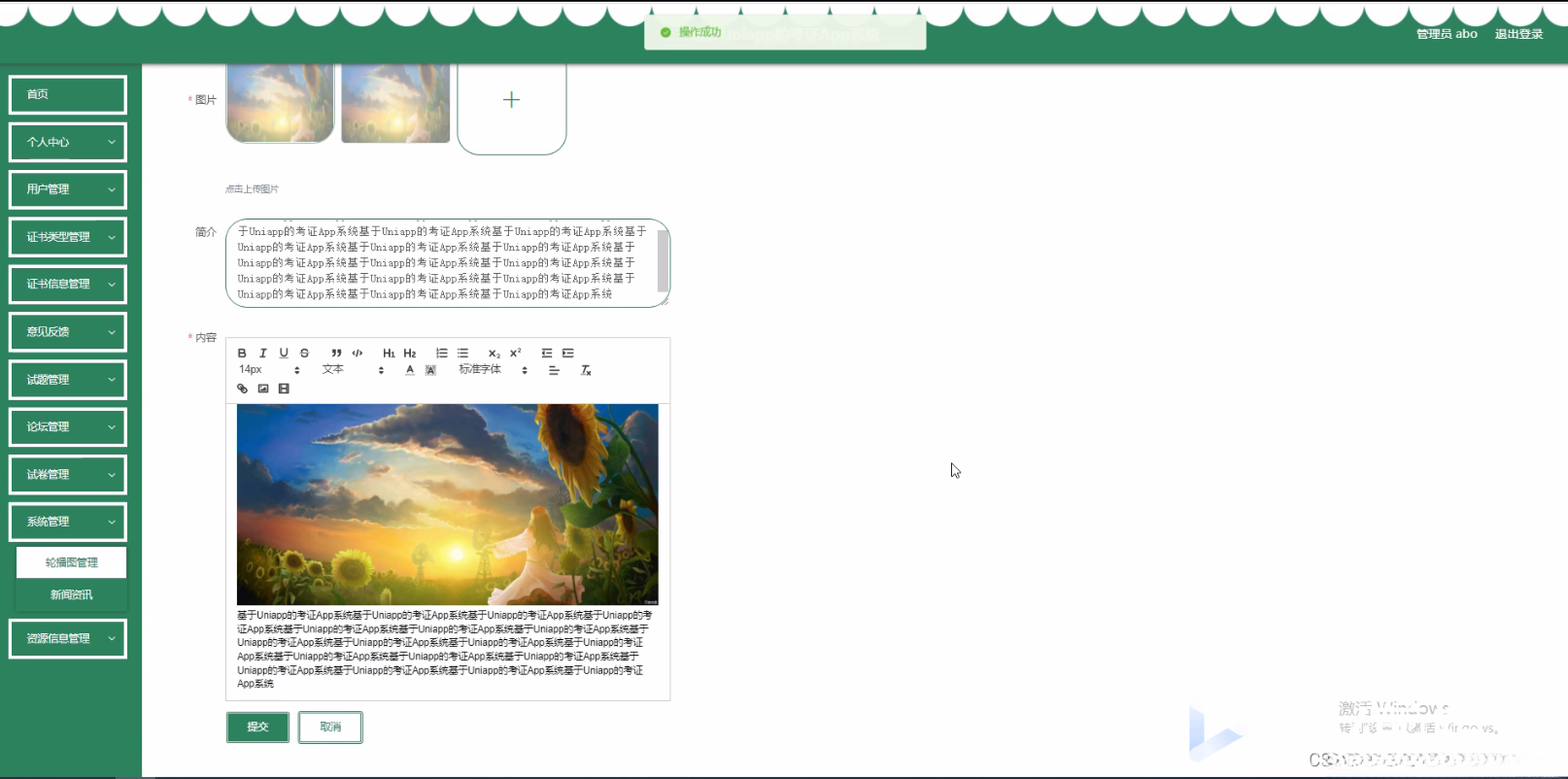Apply Heading 1 style
Viewport: 1568px width, 779px height.
coord(389,354)
